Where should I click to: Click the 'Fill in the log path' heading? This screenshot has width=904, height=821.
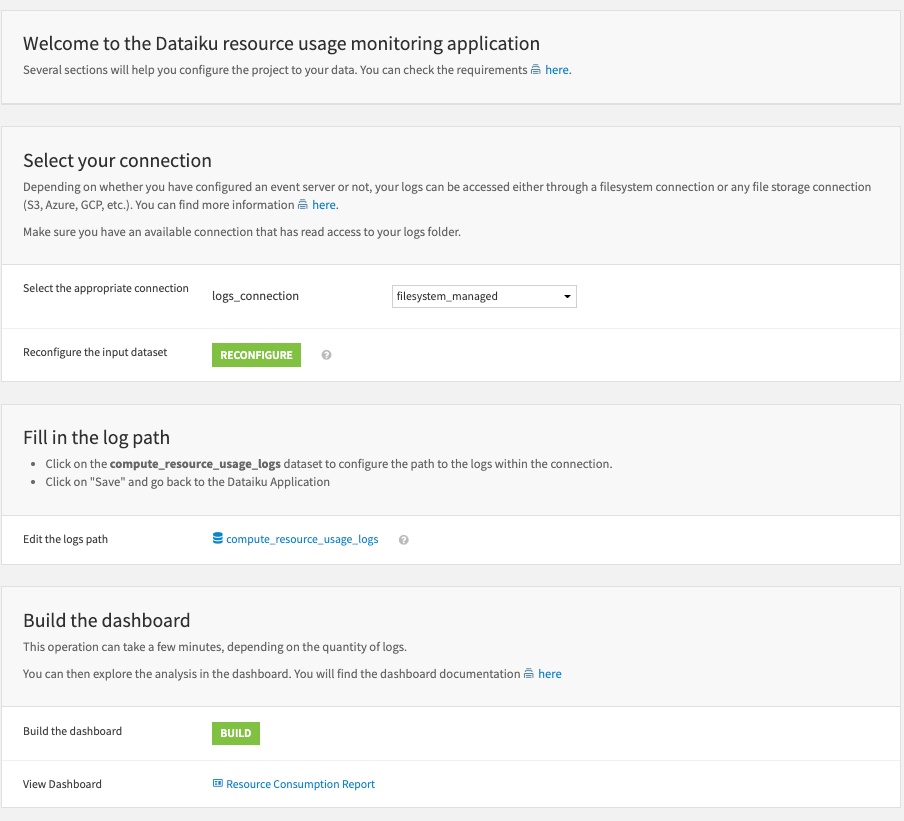point(96,438)
